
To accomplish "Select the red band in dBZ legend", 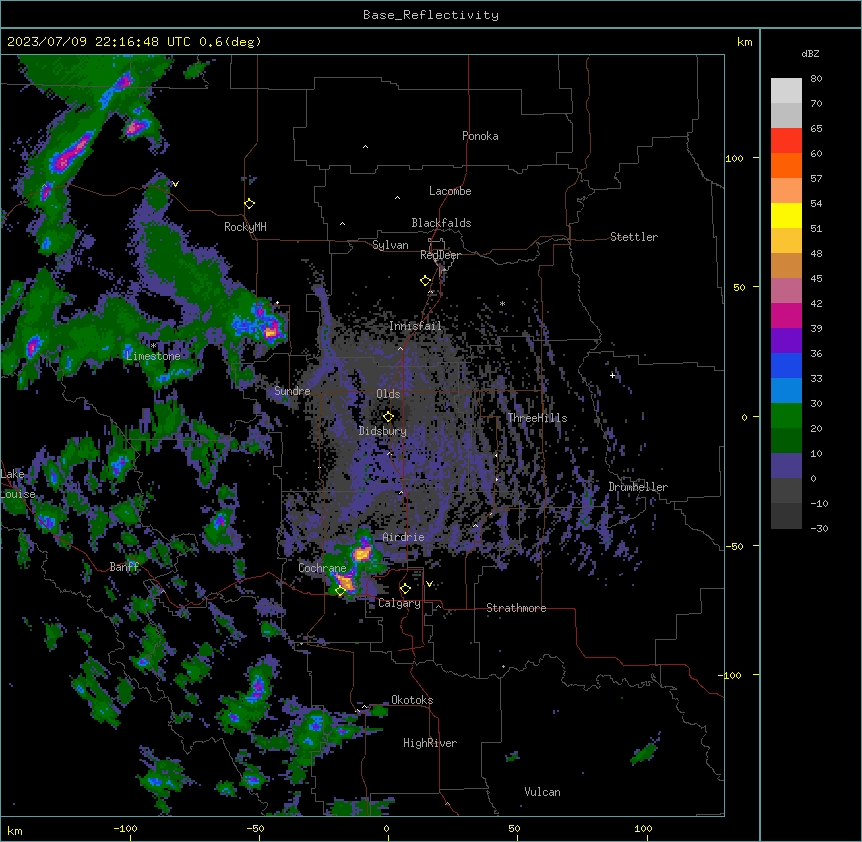I will click(786, 141).
